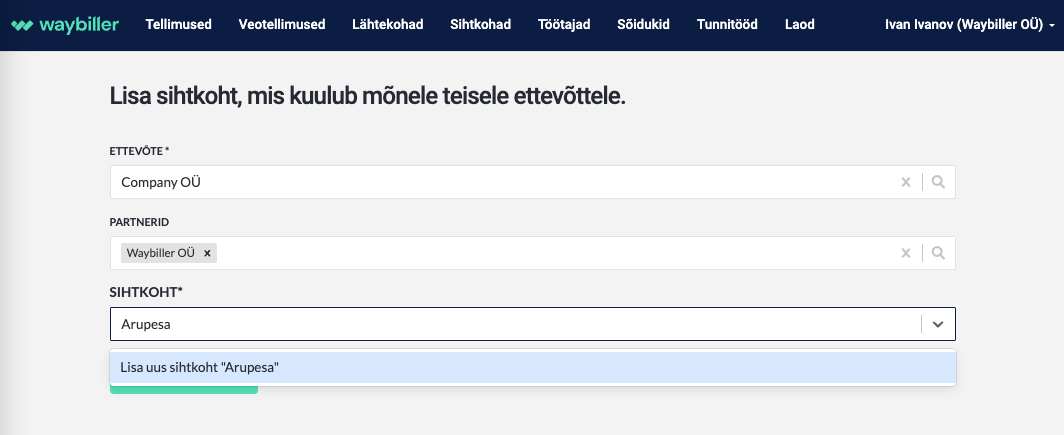Screen dimensions: 1064x435
Task: Open the Ivan Ivanov user menu
Action: [x=970, y=24]
